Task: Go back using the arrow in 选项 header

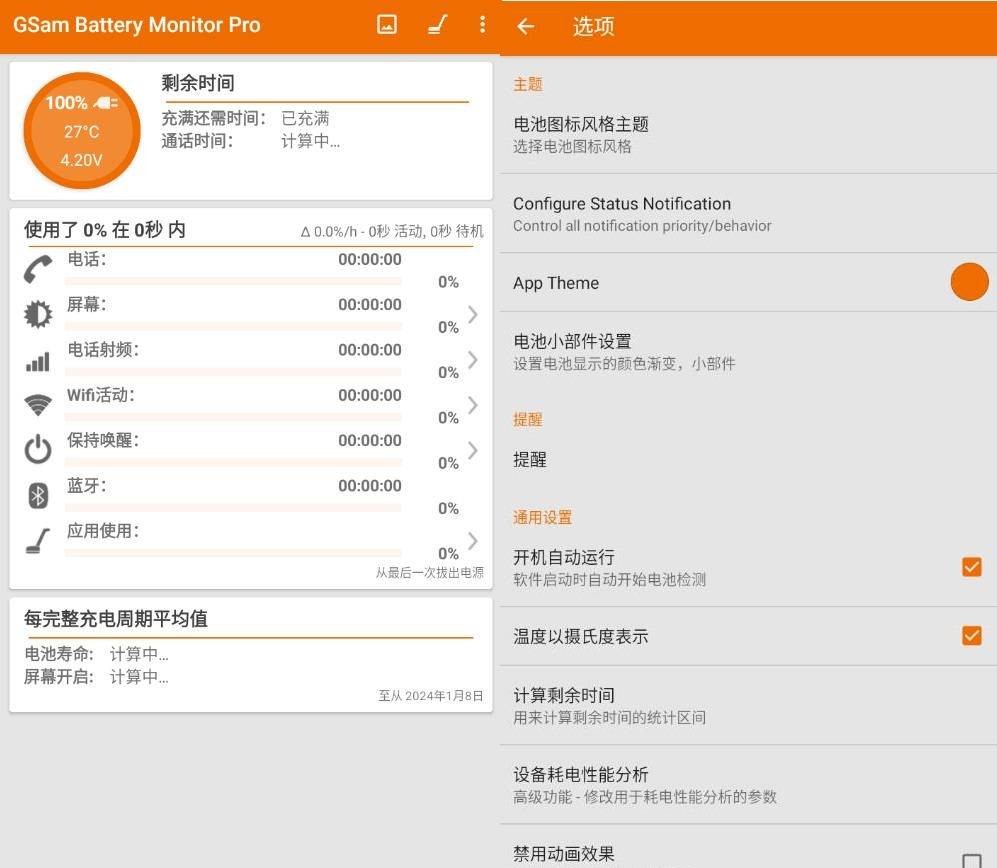Action: click(526, 27)
